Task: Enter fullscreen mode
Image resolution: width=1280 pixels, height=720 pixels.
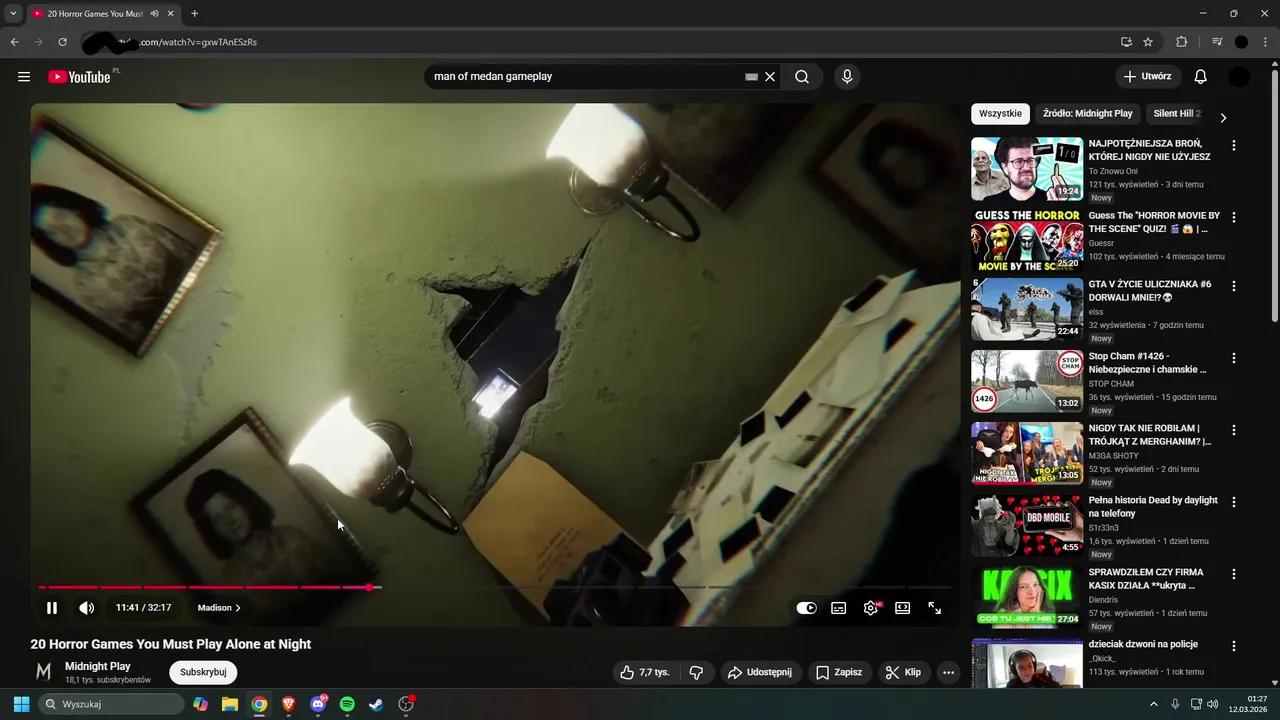Action: pos(934,607)
